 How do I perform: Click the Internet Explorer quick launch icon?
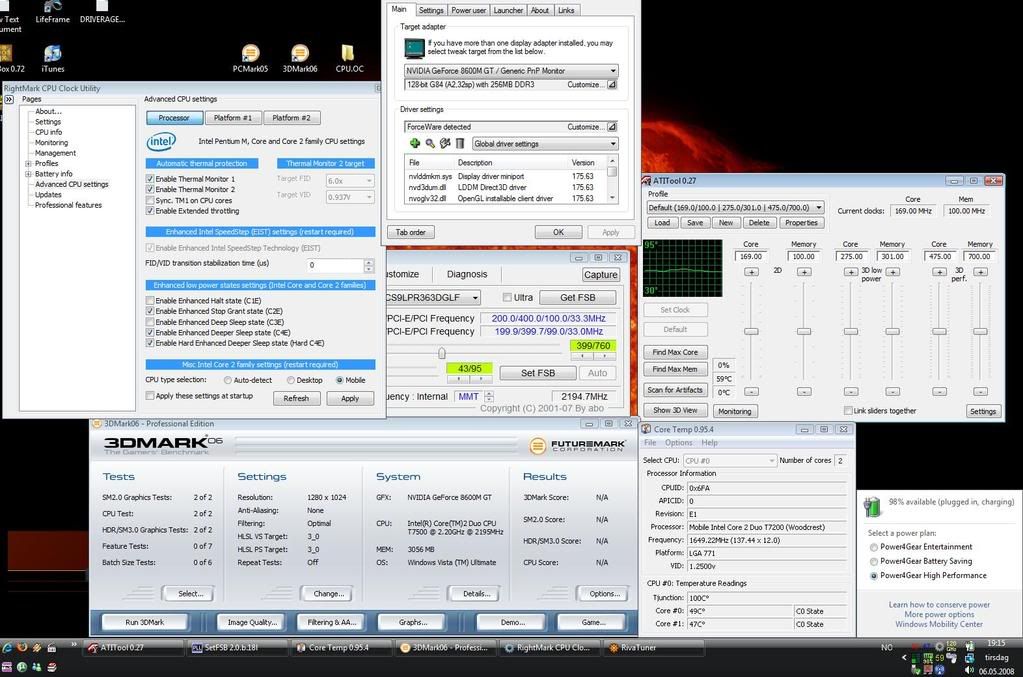click(x=7, y=648)
